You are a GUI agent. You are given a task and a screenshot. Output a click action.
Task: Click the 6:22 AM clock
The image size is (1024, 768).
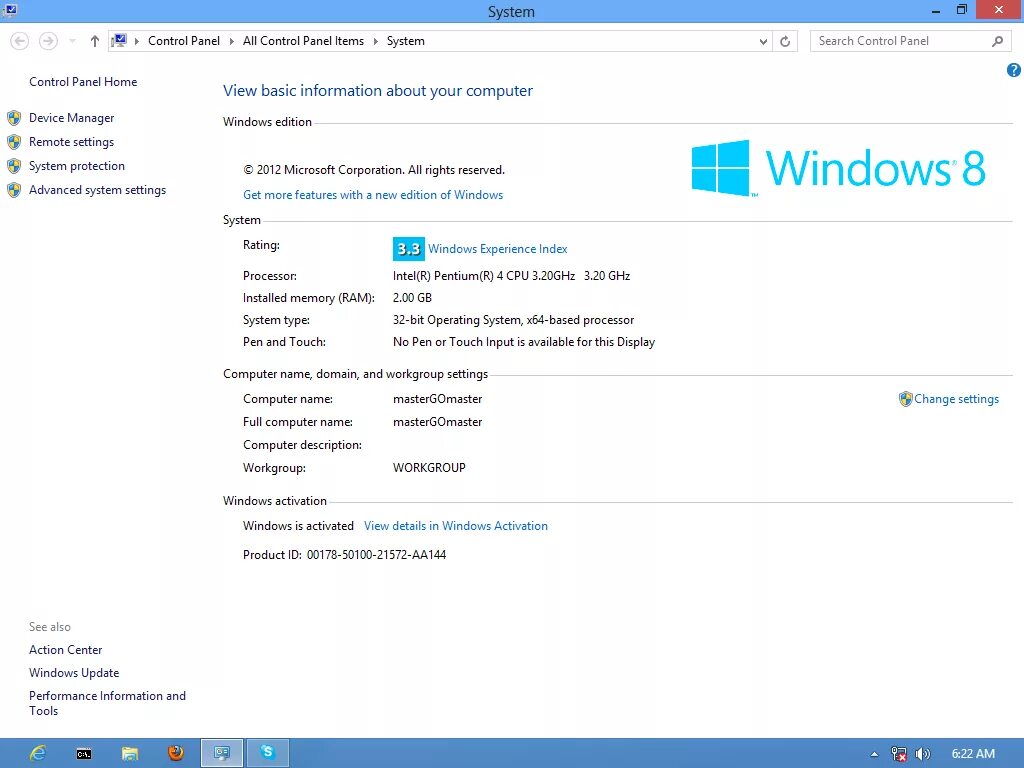point(973,754)
